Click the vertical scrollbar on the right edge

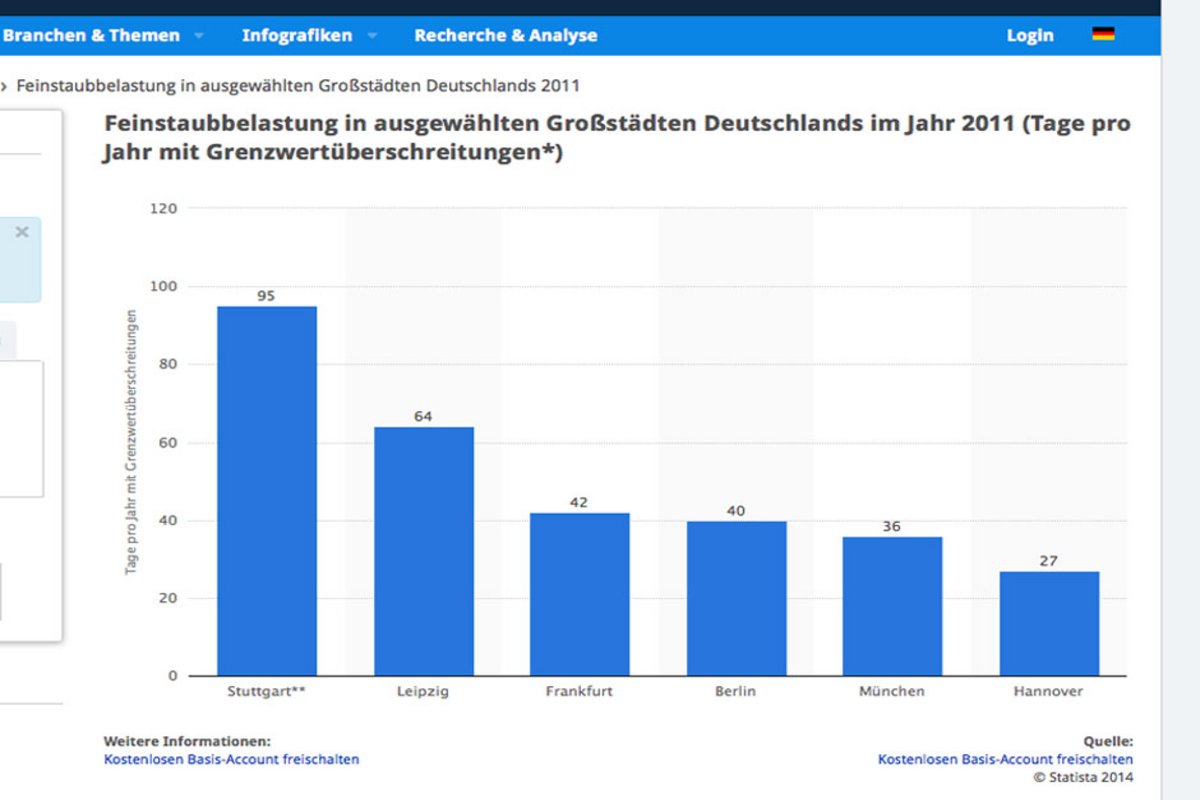point(1180,400)
